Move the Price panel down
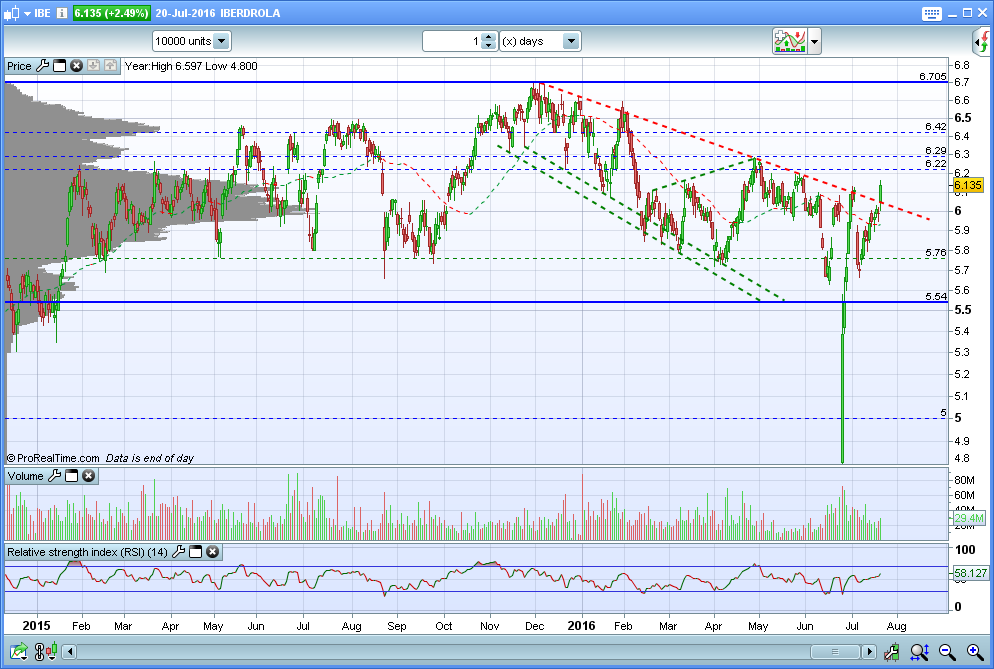The image size is (994, 669). click(x=93, y=65)
